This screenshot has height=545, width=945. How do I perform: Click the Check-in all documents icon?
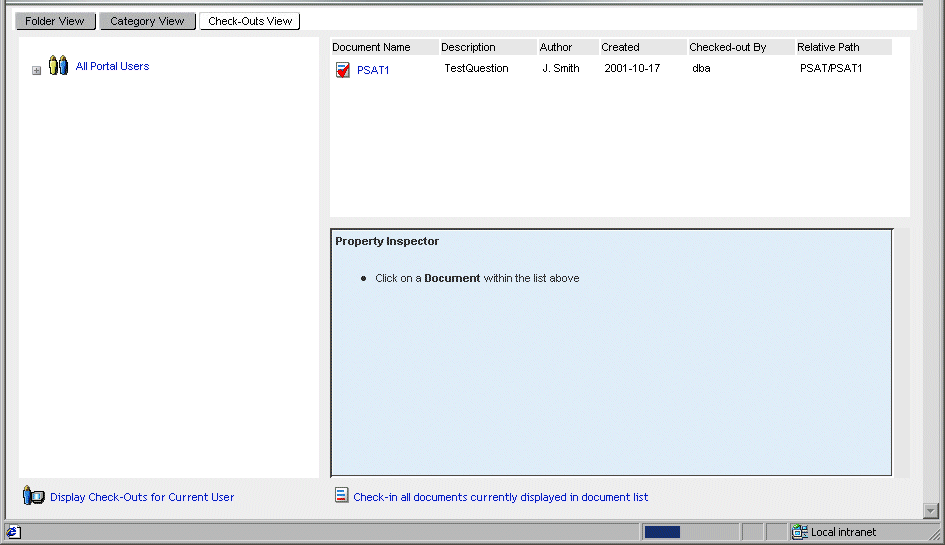coord(342,496)
